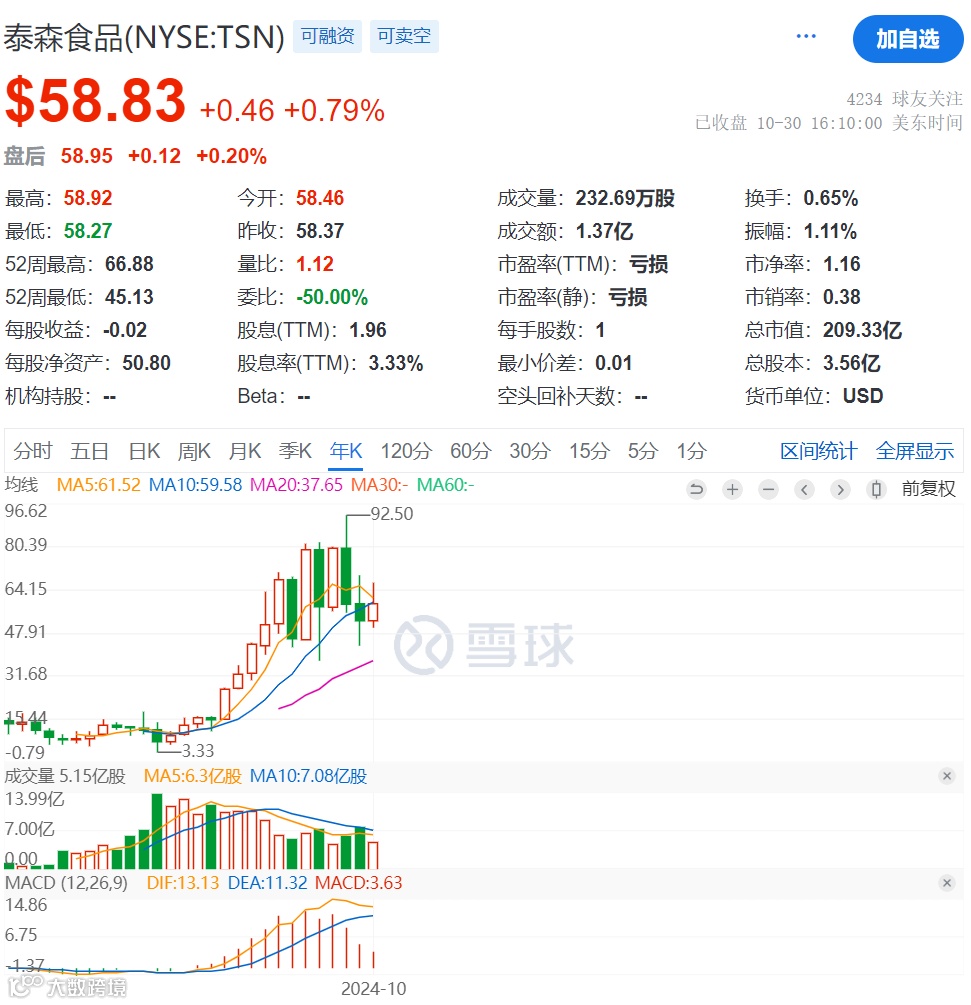Select the 日K chart tab
Image resolution: width=971 pixels, height=1005 pixels.
click(x=144, y=451)
